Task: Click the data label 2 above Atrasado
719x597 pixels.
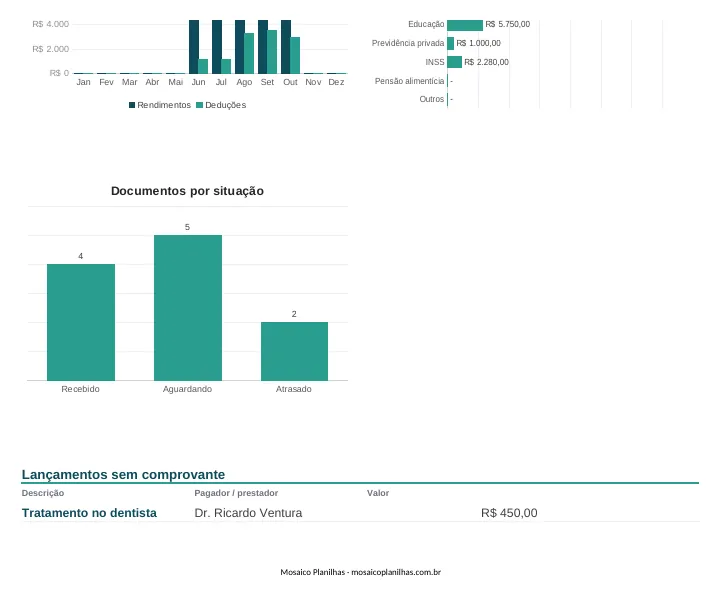Action: tap(294, 314)
